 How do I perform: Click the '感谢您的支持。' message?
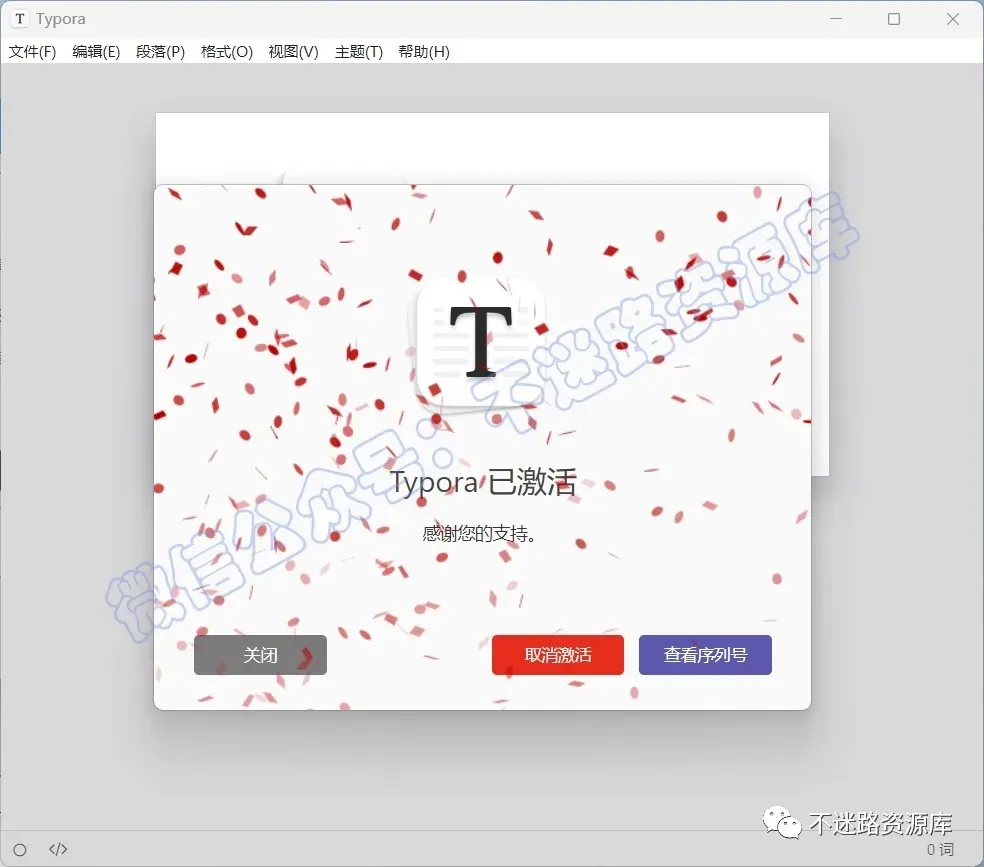point(479,534)
